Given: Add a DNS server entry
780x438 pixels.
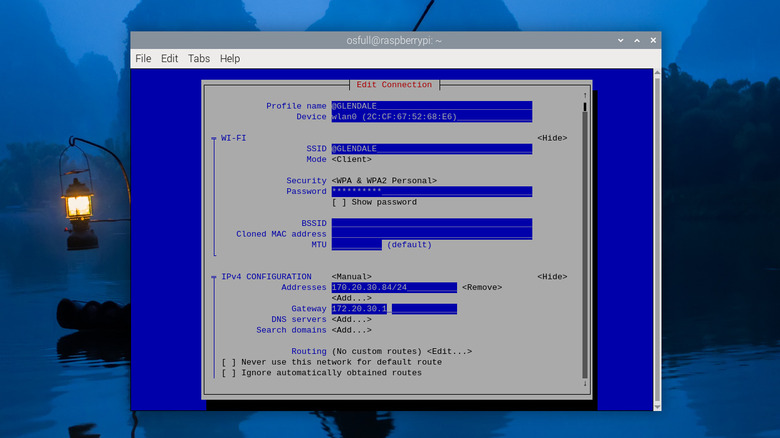Looking at the screenshot, I should click(351, 319).
